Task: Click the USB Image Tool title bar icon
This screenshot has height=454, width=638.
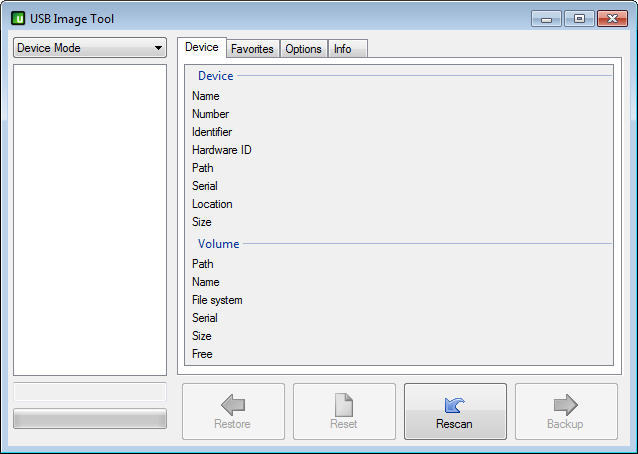Action: [x=18, y=18]
